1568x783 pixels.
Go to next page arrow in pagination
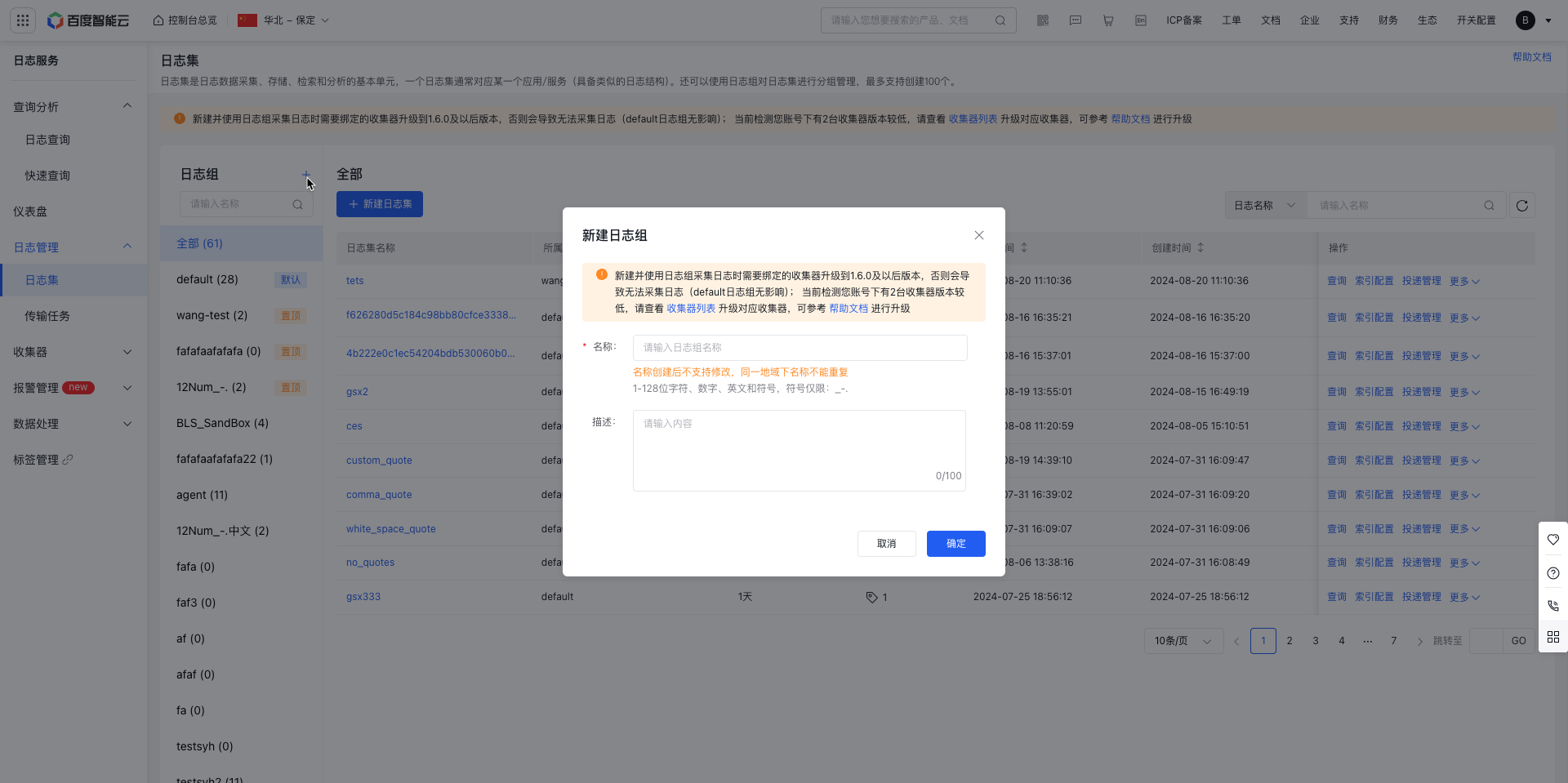[1420, 641]
